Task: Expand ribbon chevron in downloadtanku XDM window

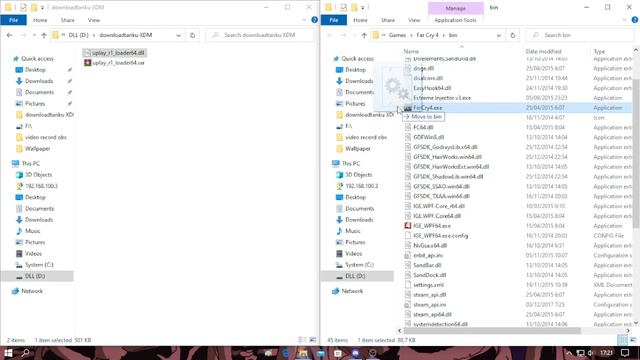Action: (x=304, y=20)
